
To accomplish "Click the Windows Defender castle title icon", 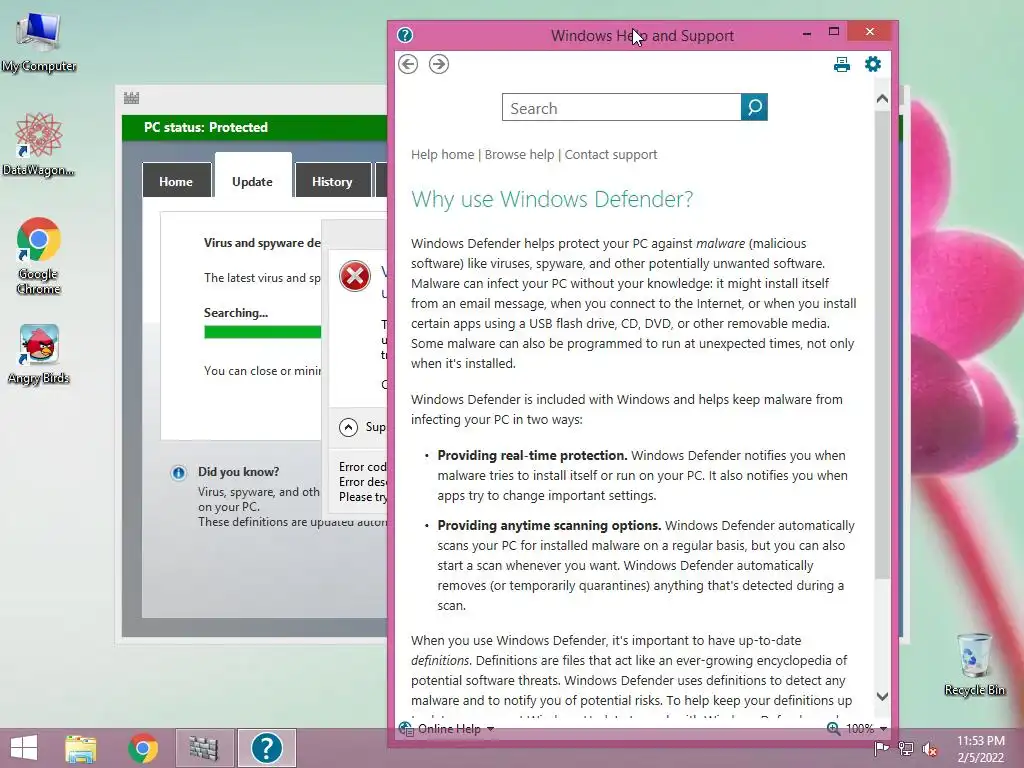I will tap(131, 98).
